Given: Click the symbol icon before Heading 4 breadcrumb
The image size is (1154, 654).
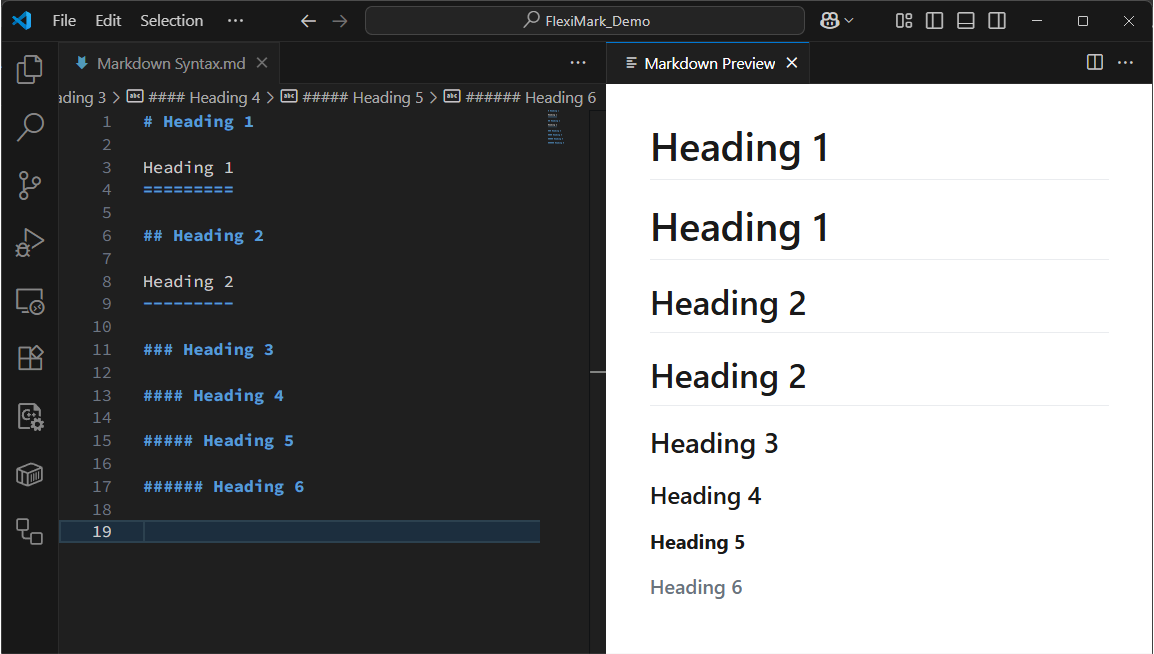Looking at the screenshot, I should tap(135, 96).
